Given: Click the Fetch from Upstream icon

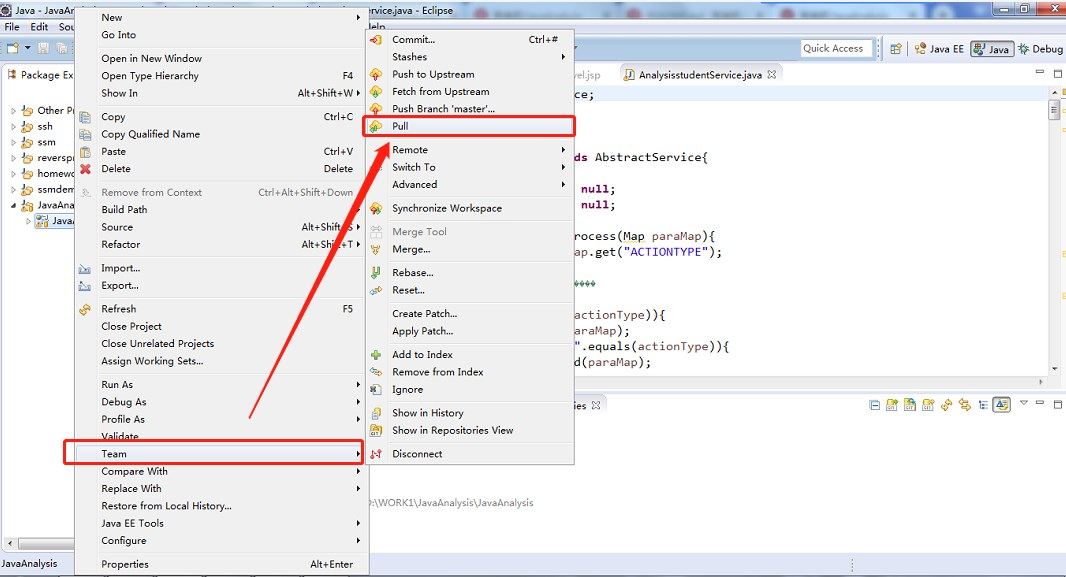Looking at the screenshot, I should pos(375,92).
